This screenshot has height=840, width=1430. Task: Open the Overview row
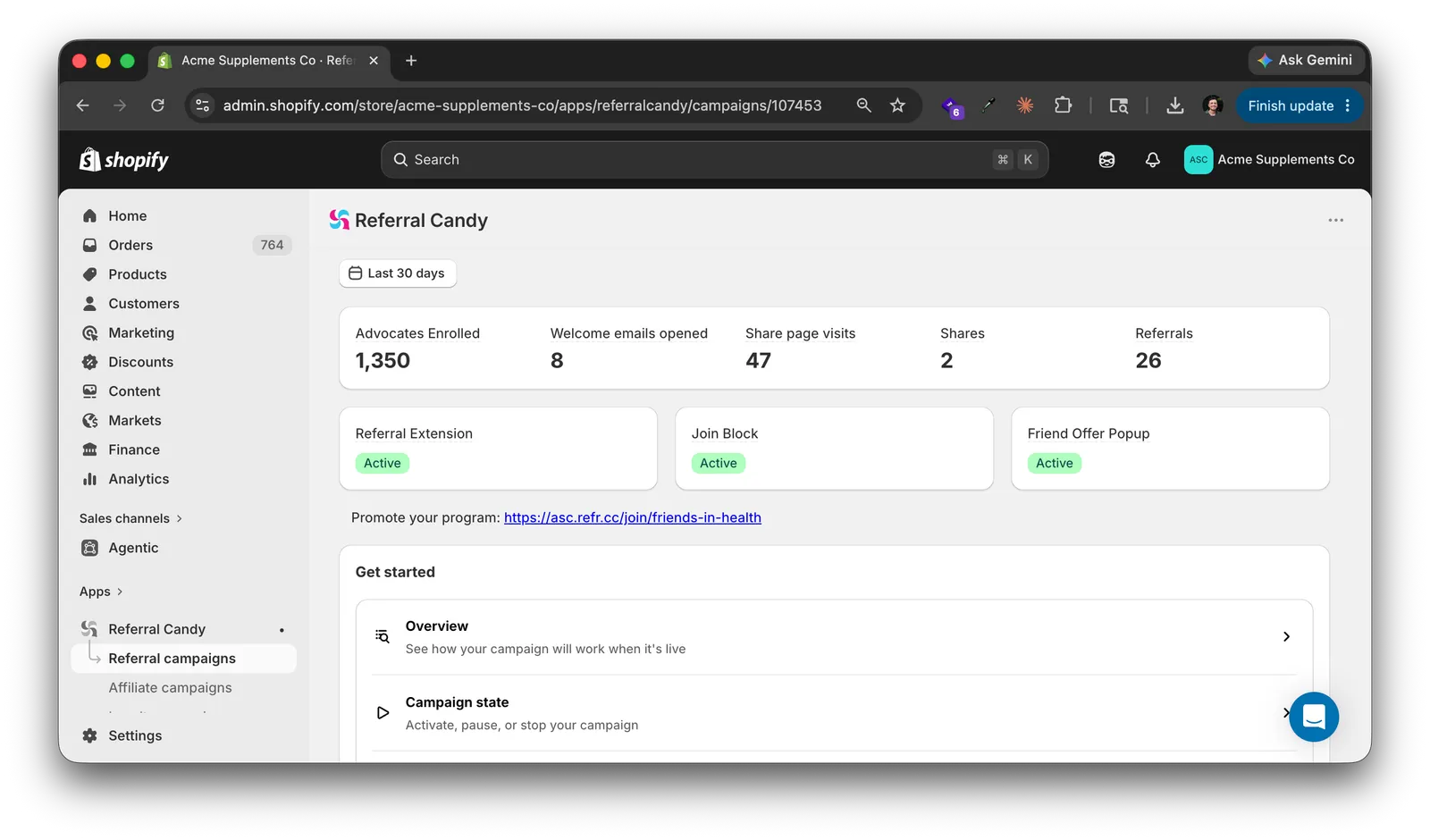pyautogui.click(x=834, y=637)
